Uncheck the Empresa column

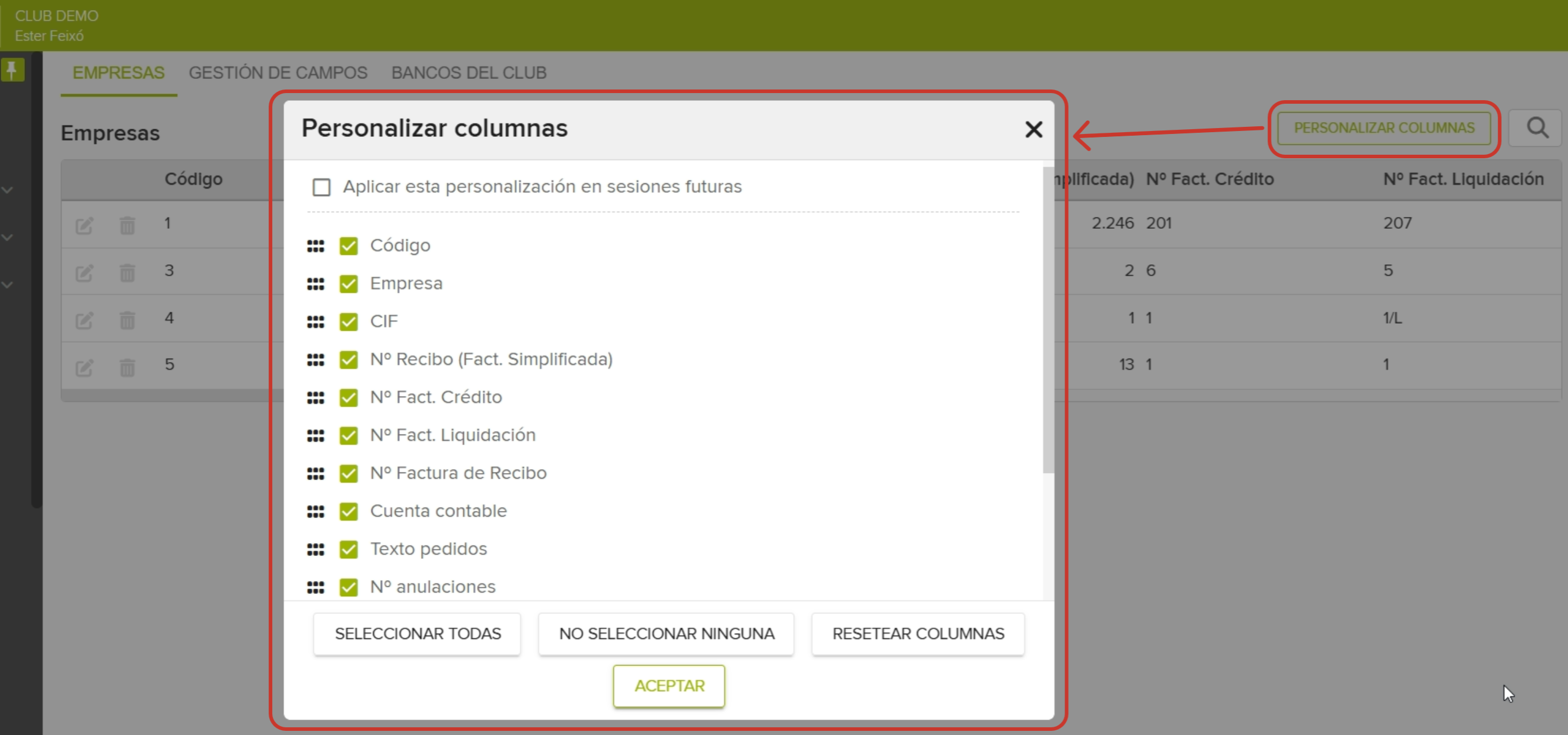click(x=348, y=283)
